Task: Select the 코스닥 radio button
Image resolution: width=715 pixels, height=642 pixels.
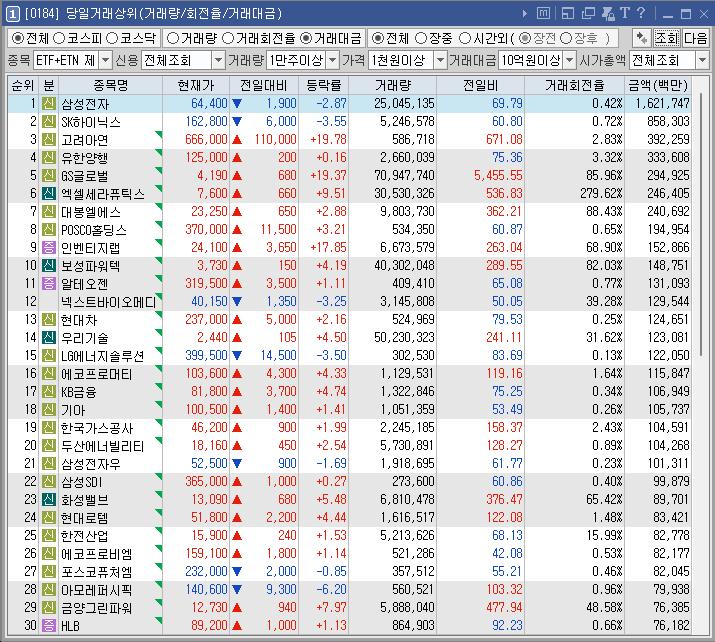Action: (x=112, y=38)
